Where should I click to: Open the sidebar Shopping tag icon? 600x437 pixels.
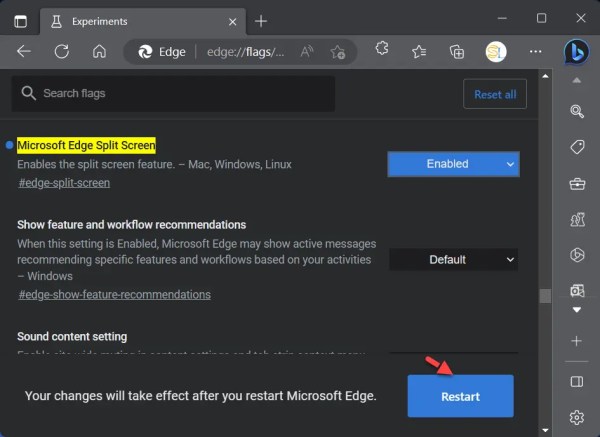tap(577, 147)
